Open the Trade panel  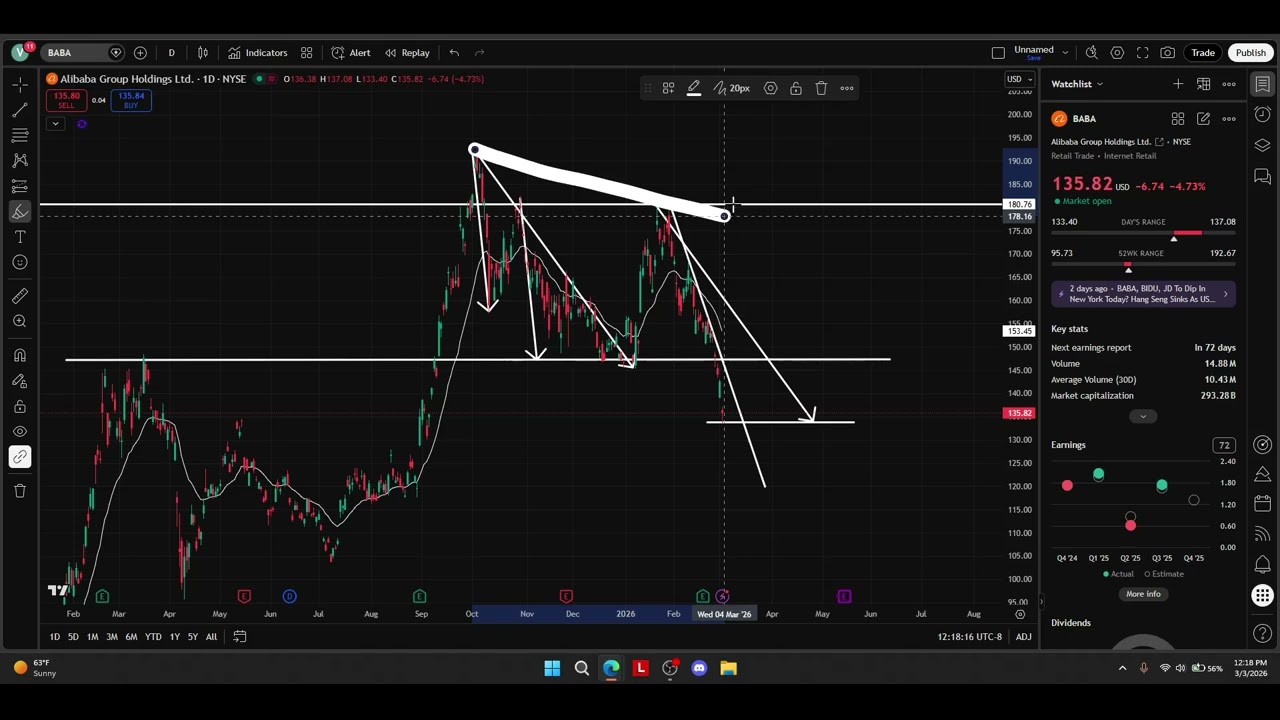click(1203, 53)
